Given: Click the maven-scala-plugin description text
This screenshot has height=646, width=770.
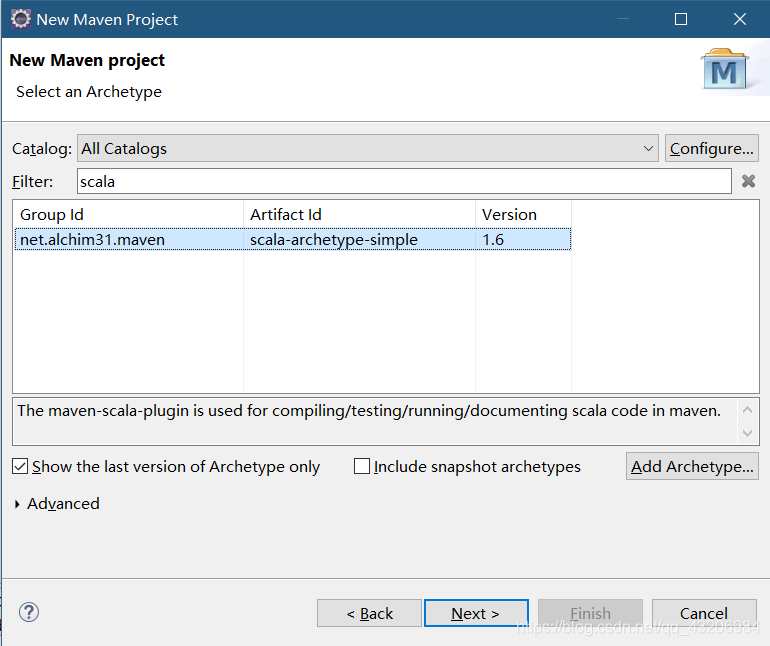Looking at the screenshot, I should (x=369, y=411).
